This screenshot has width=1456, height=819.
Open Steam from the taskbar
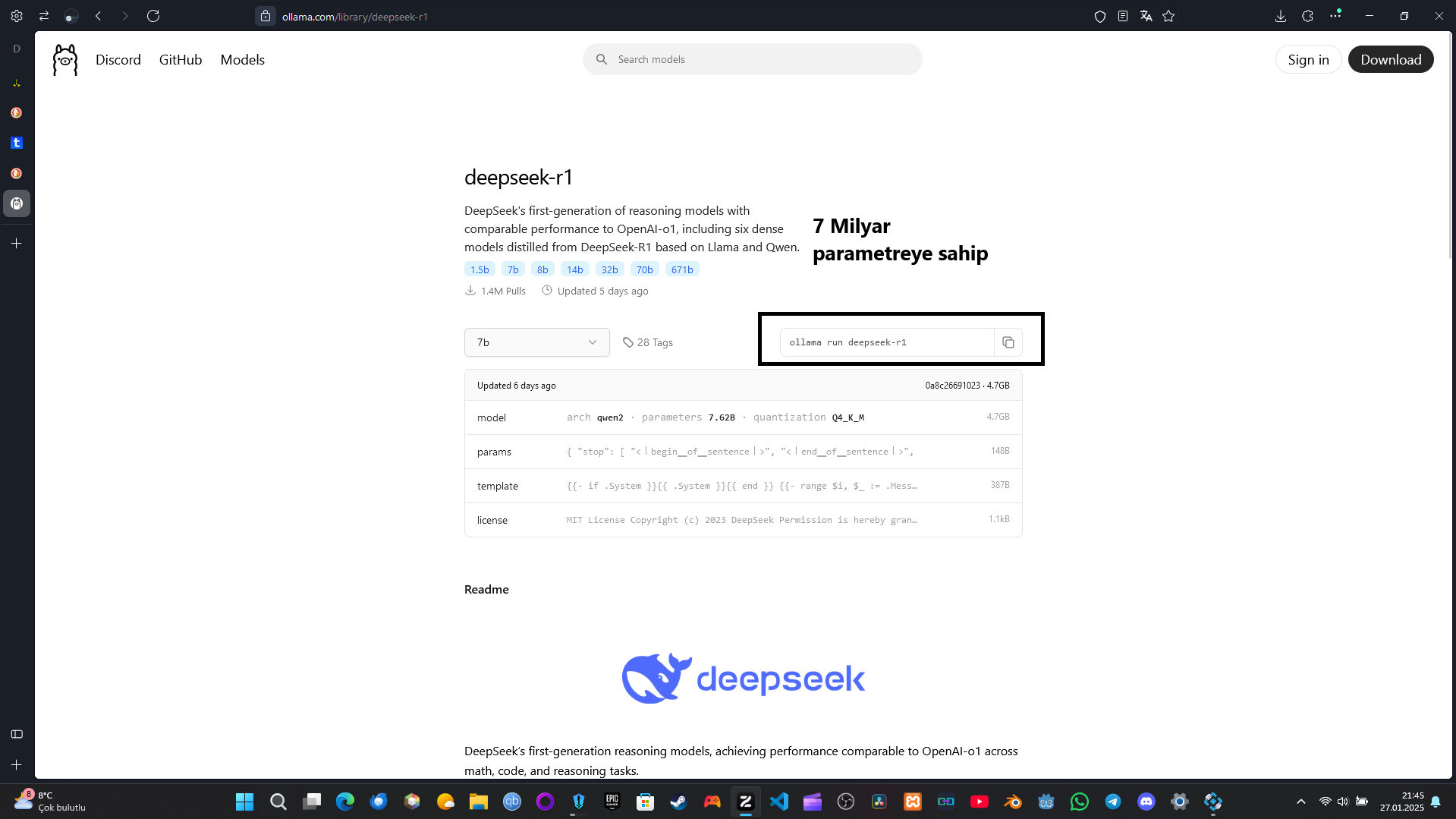click(678, 802)
